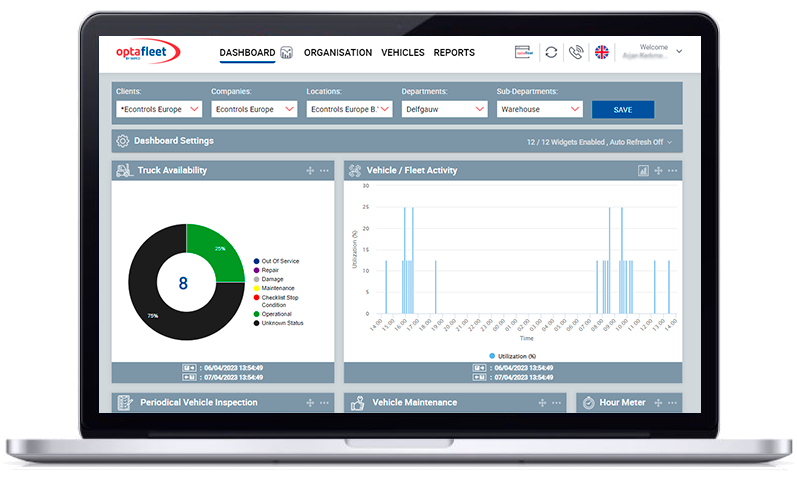The image size is (797, 478).
Task: Open the Companies dropdown
Action: tap(254, 109)
